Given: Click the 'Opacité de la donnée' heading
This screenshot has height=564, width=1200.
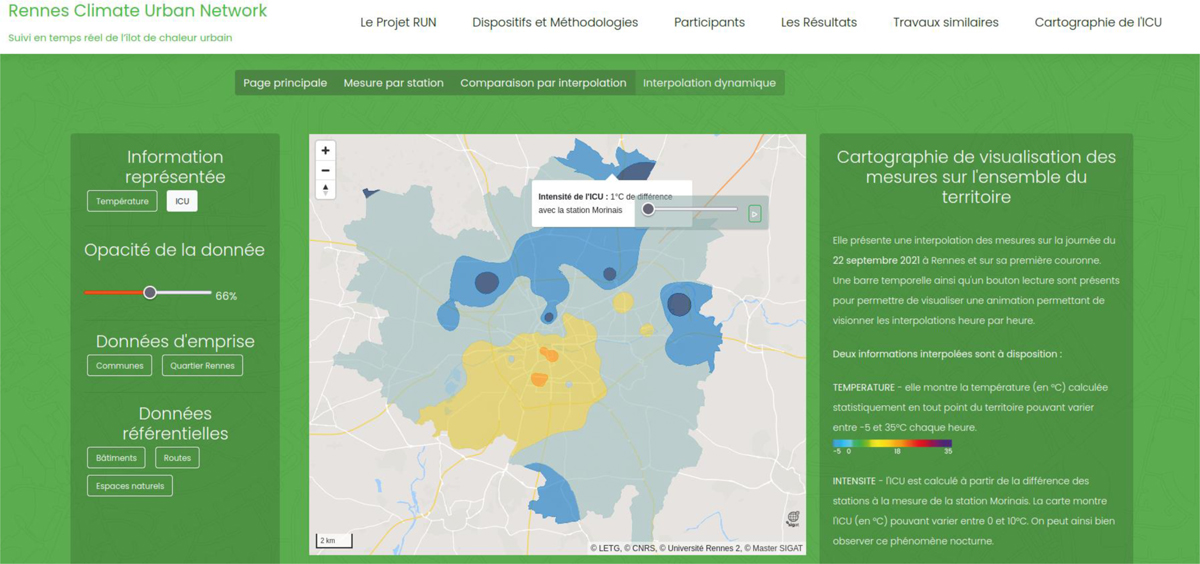Looking at the screenshot, I should pyautogui.click(x=175, y=250).
